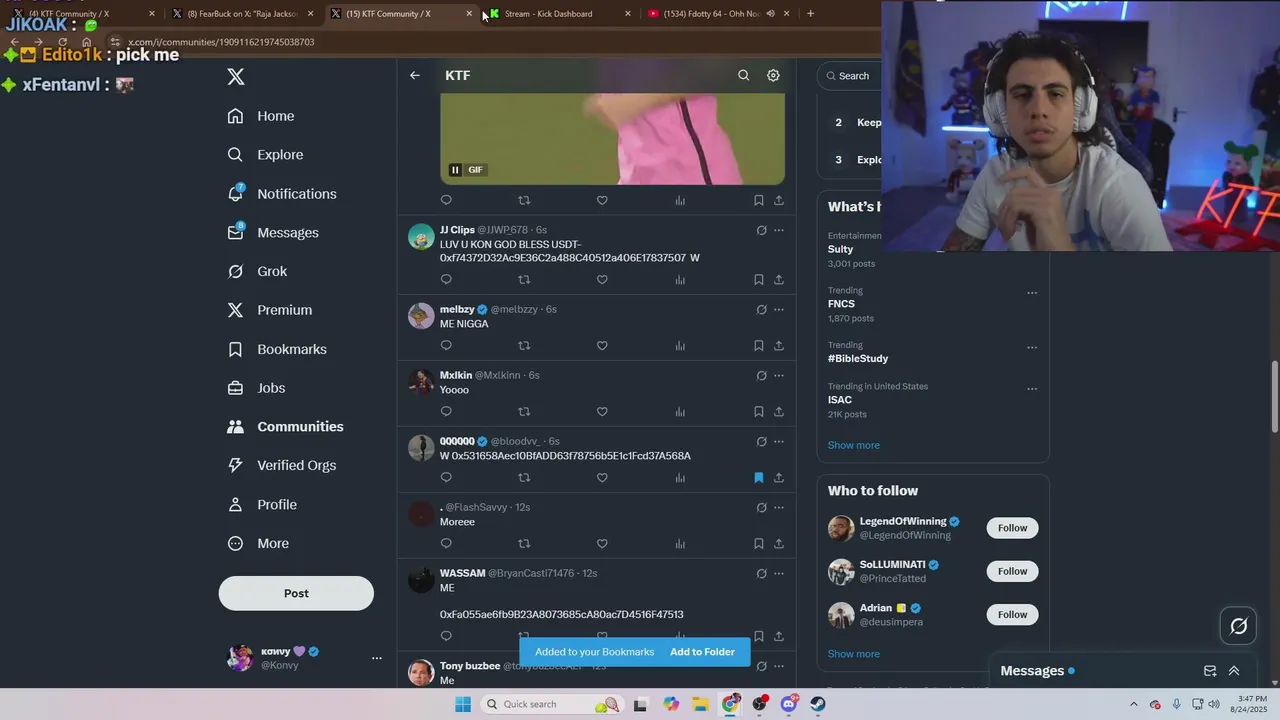Switch to the FearBuck on X tab
Viewport: 1280px width, 720px height.
click(x=242, y=14)
